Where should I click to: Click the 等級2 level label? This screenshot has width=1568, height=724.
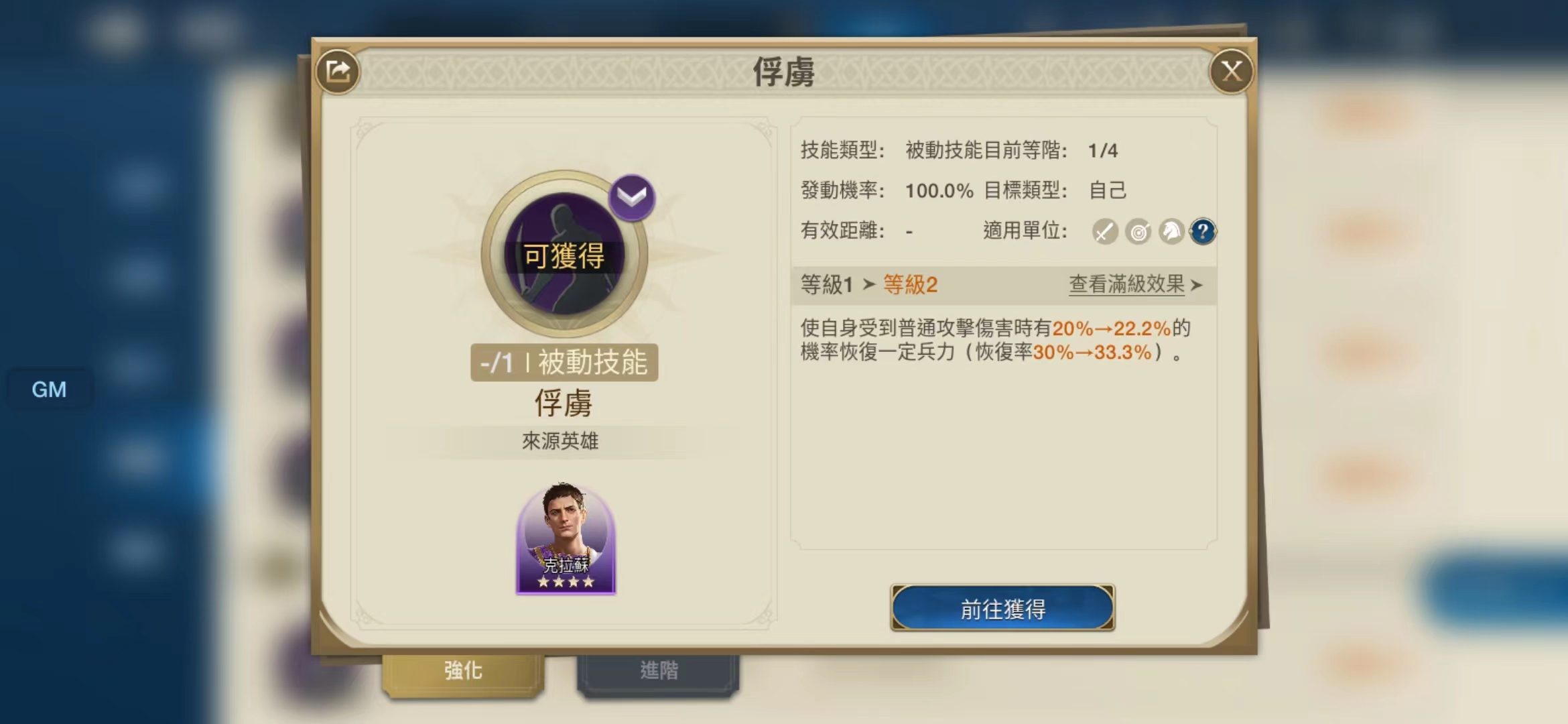(910, 285)
